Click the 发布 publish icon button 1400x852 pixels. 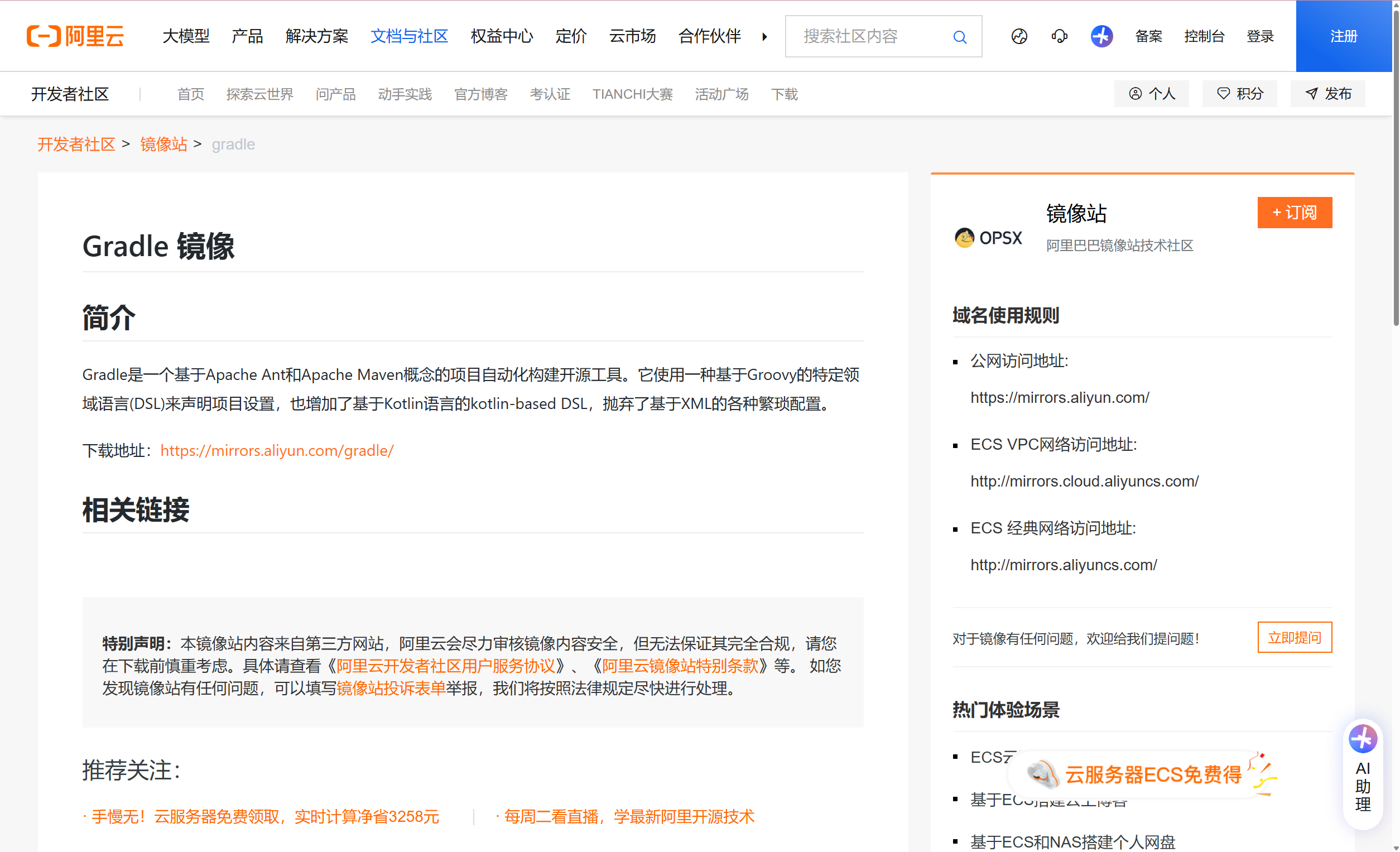(1328, 94)
